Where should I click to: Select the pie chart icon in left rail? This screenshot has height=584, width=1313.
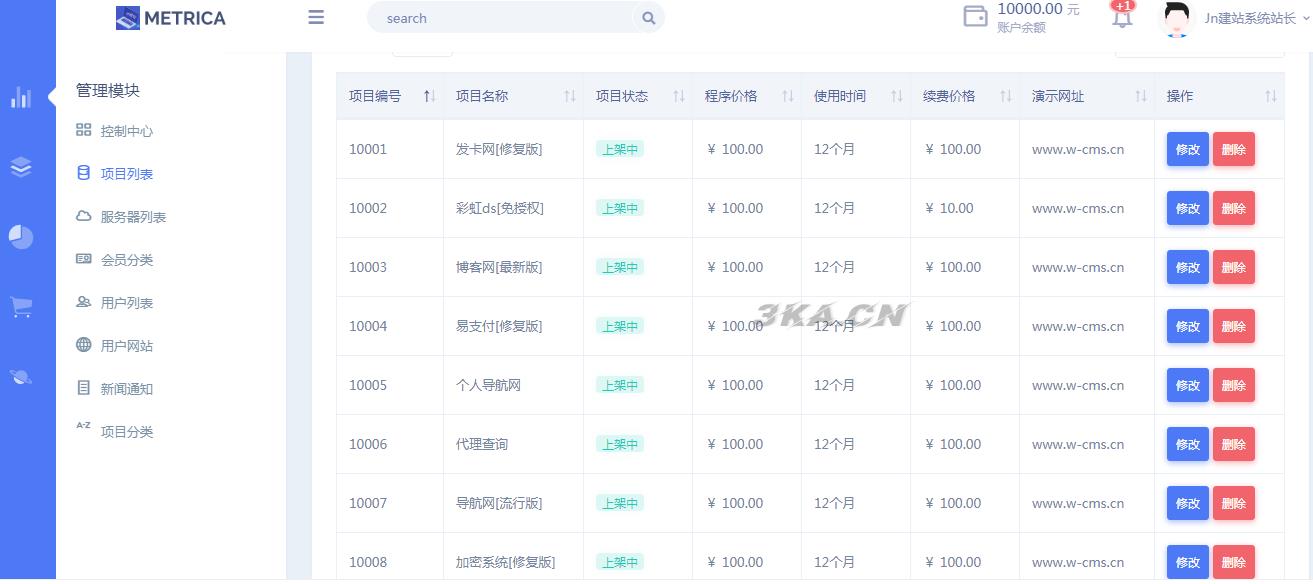click(21, 237)
